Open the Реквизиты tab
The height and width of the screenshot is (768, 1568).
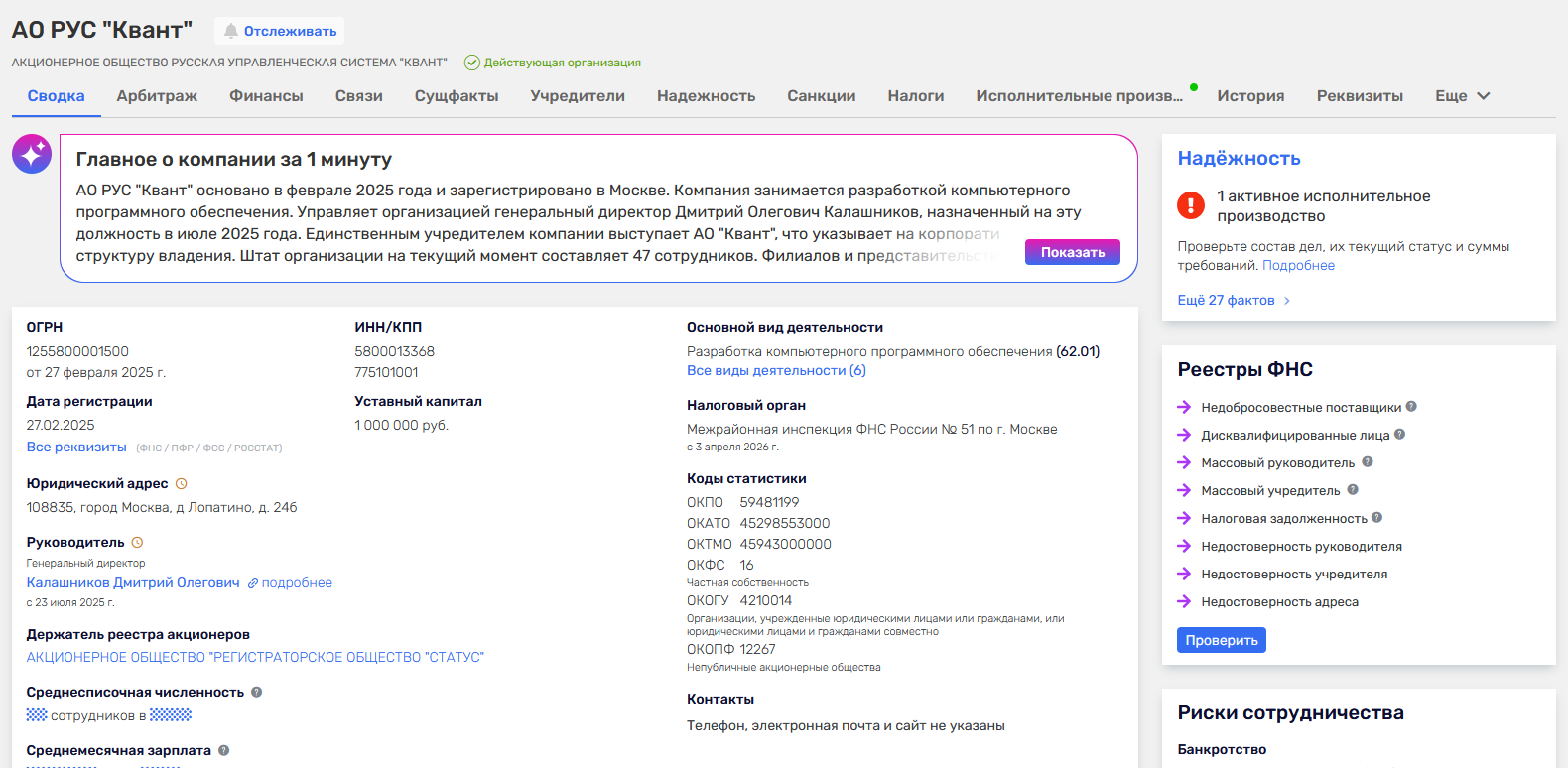[1360, 96]
